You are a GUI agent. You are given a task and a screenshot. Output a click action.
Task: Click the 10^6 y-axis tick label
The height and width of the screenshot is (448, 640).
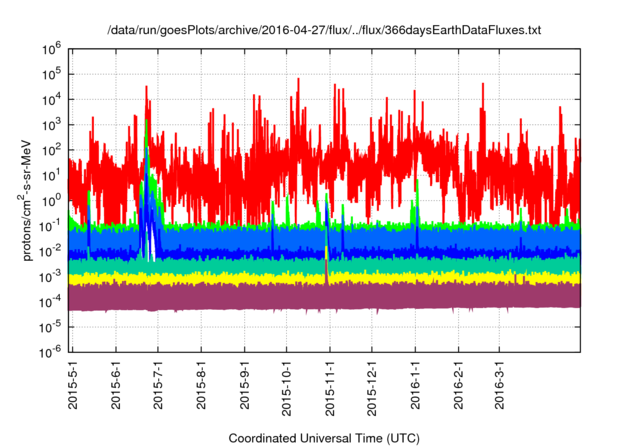pos(51,49)
